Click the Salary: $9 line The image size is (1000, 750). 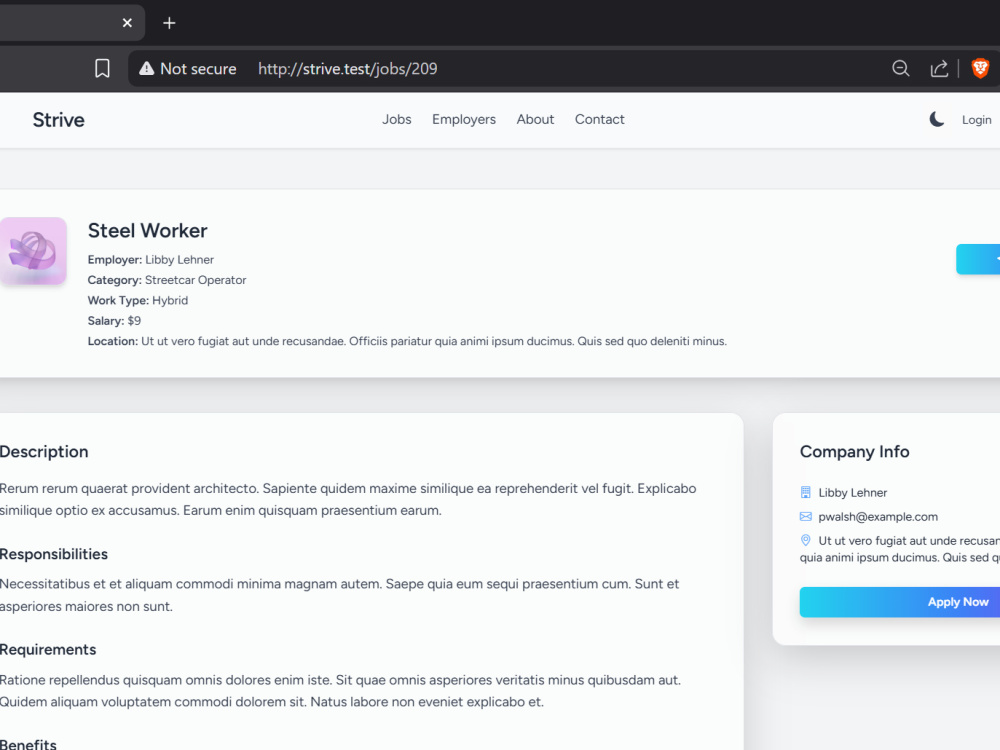[x=114, y=321]
